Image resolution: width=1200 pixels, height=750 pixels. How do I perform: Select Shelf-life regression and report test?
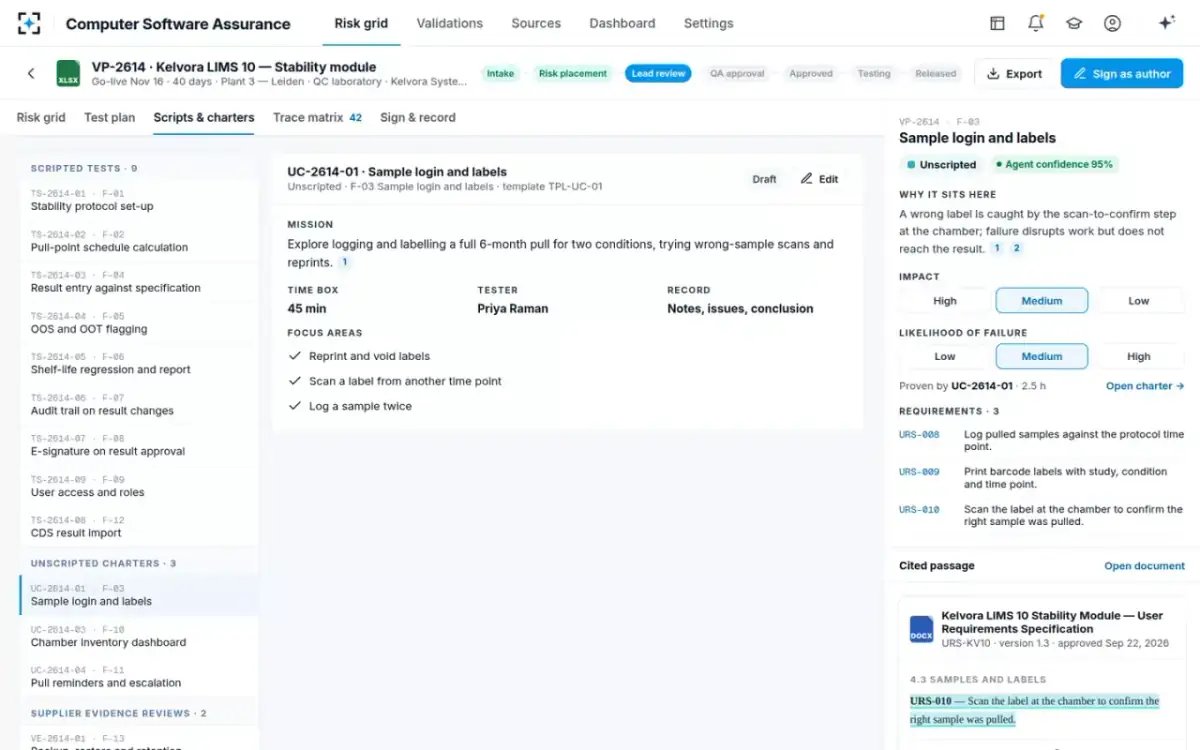click(139, 364)
